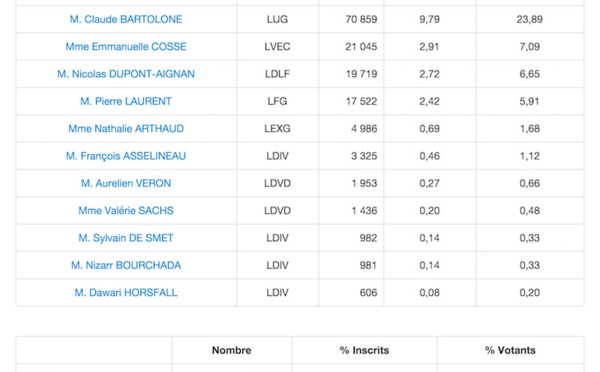Open M. Aurelien VERON candidate link
The height and width of the screenshot is (372, 600).
point(126,183)
